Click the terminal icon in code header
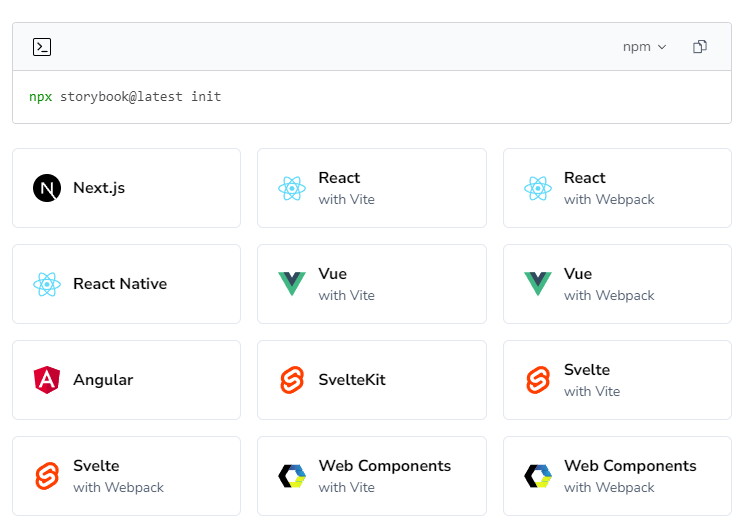Viewport: 744px width, 528px height. point(42,47)
